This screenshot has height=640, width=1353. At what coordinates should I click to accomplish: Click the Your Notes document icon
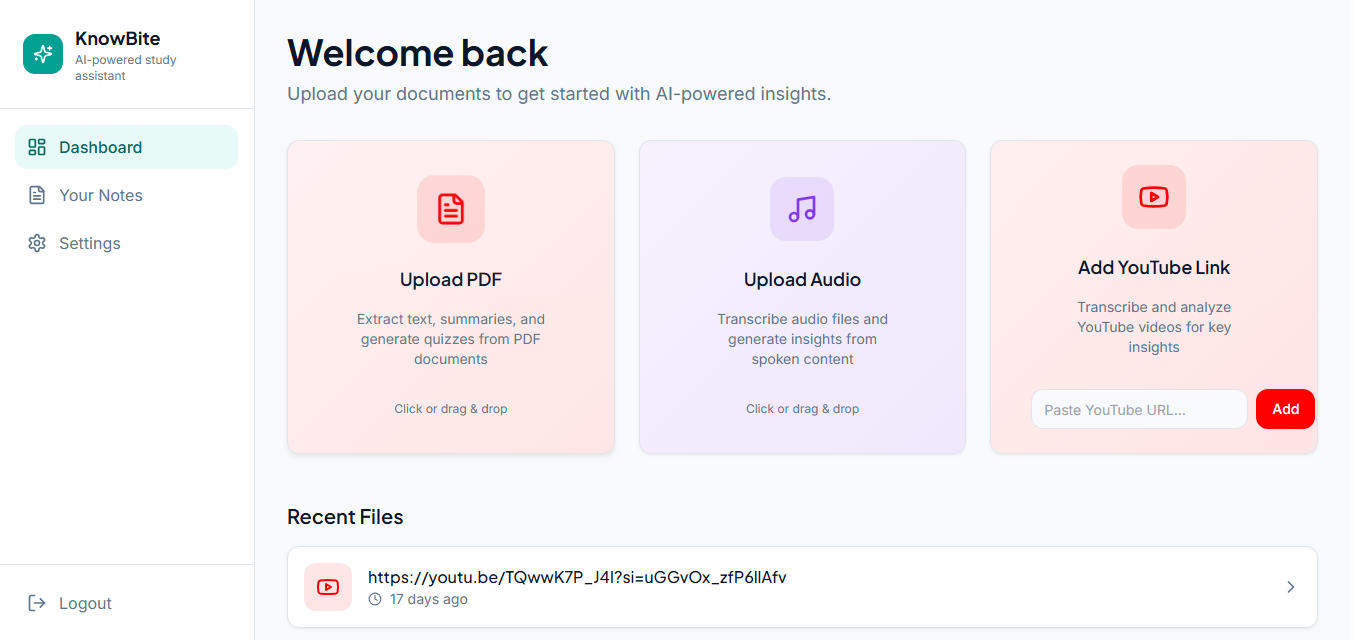click(x=37, y=194)
